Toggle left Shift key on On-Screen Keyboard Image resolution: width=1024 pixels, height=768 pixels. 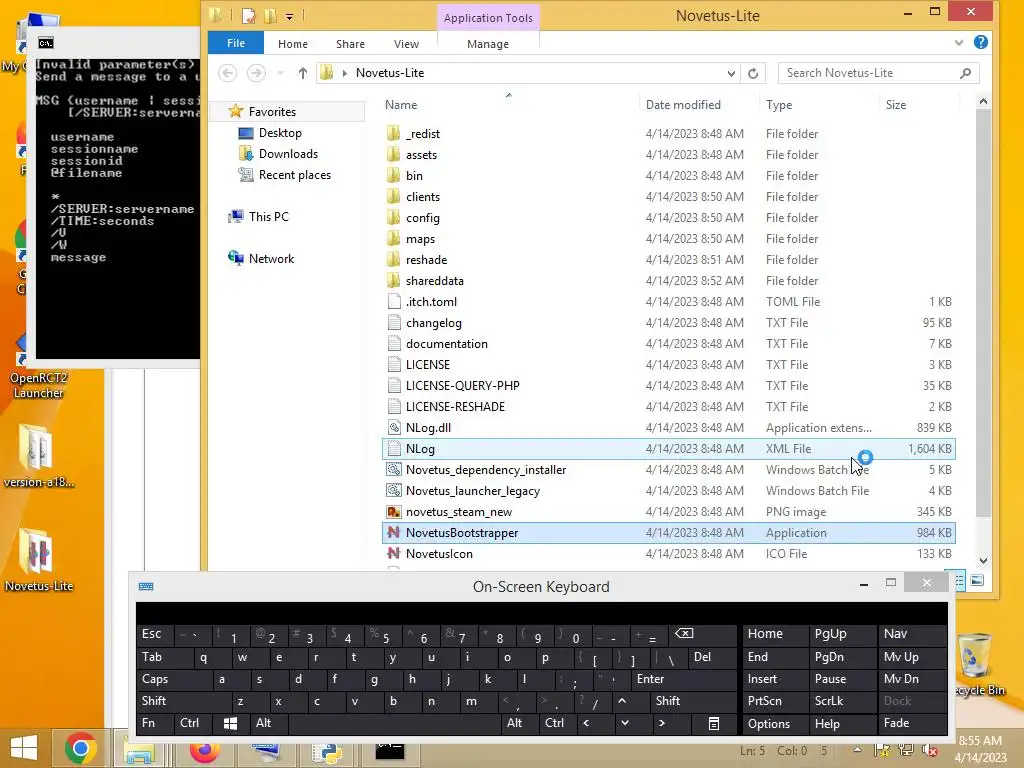184,701
